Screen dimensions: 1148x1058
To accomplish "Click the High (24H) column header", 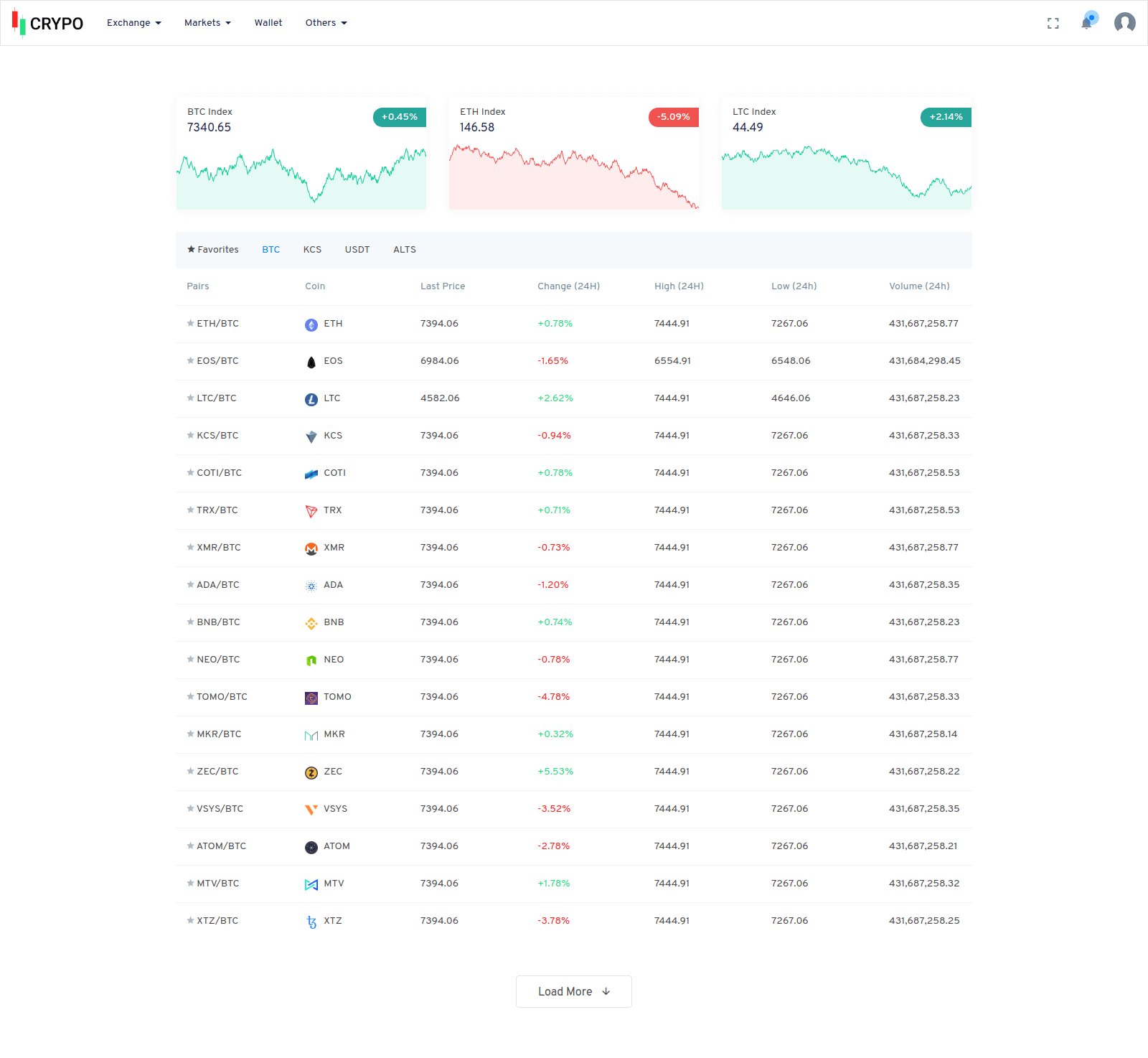I will click(679, 286).
